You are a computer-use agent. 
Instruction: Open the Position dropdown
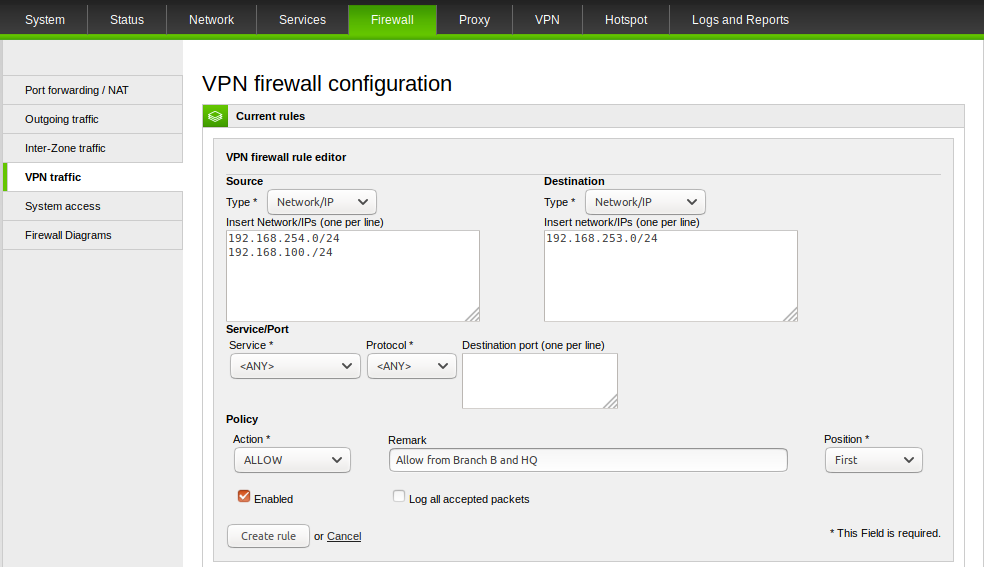pyautogui.click(x=873, y=460)
